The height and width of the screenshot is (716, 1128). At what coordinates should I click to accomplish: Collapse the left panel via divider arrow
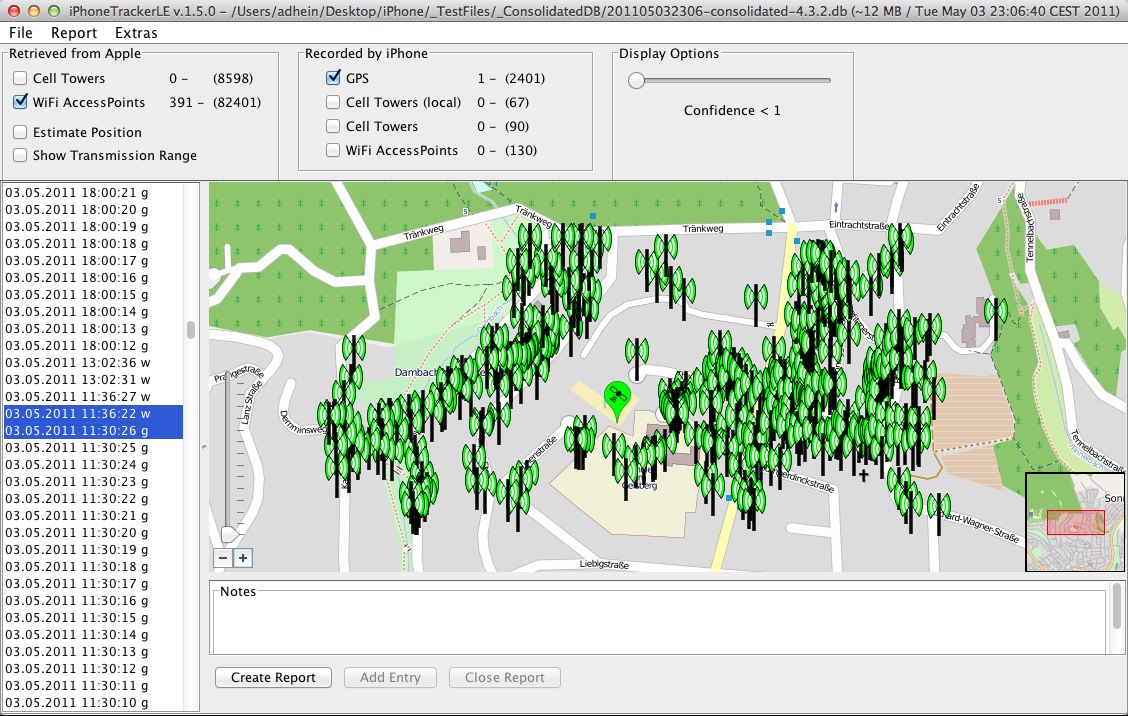click(x=204, y=447)
